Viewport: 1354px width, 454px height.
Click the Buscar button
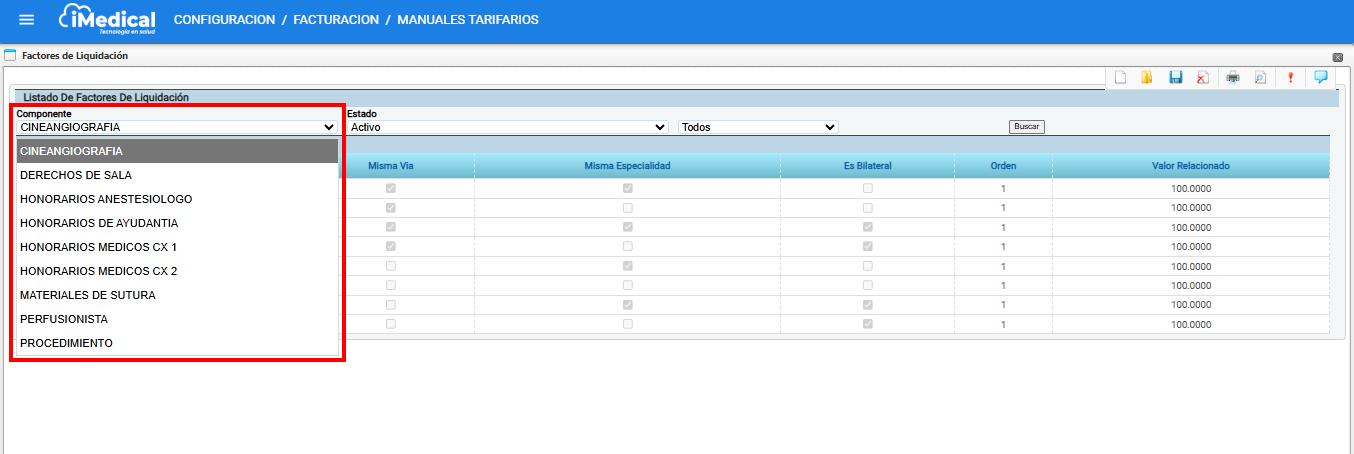point(1026,127)
